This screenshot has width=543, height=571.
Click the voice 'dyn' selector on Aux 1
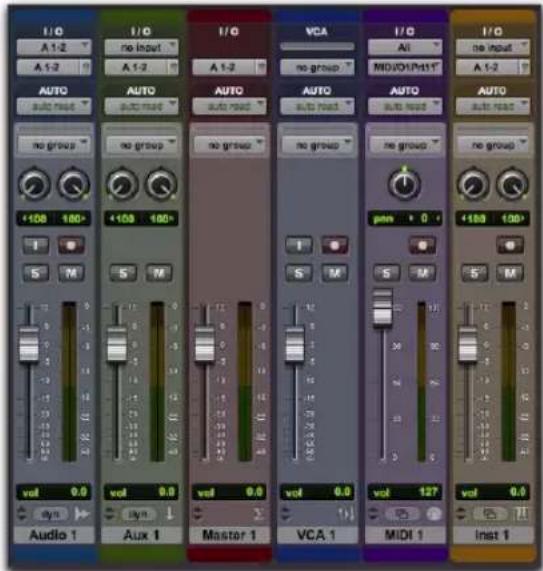tap(138, 514)
